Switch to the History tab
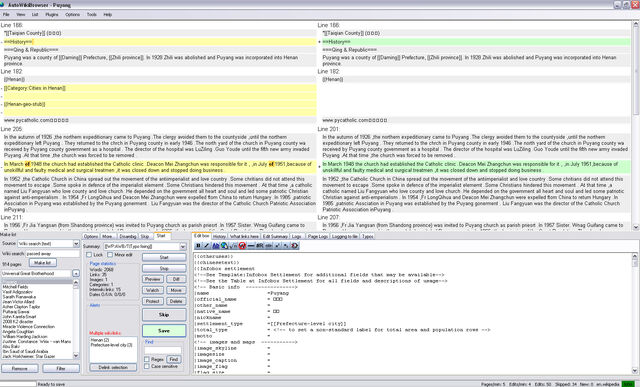 pyautogui.click(x=219, y=236)
